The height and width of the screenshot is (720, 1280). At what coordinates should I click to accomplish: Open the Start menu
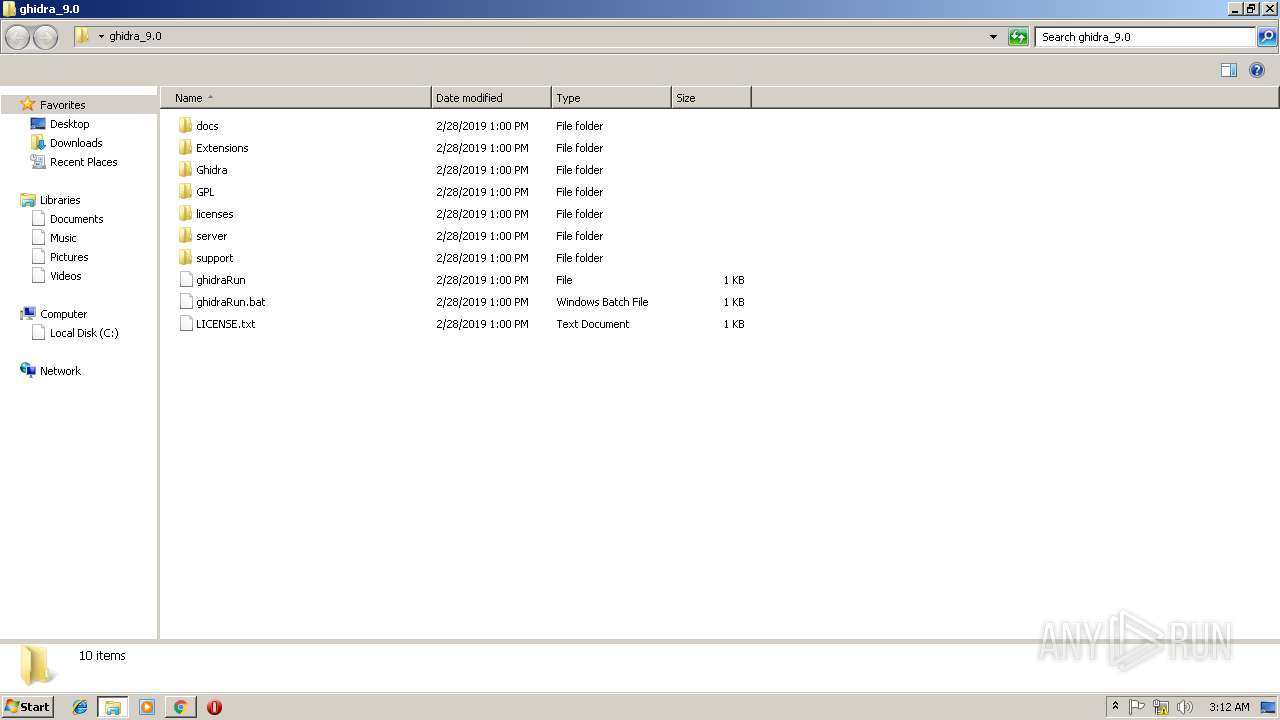point(27,707)
